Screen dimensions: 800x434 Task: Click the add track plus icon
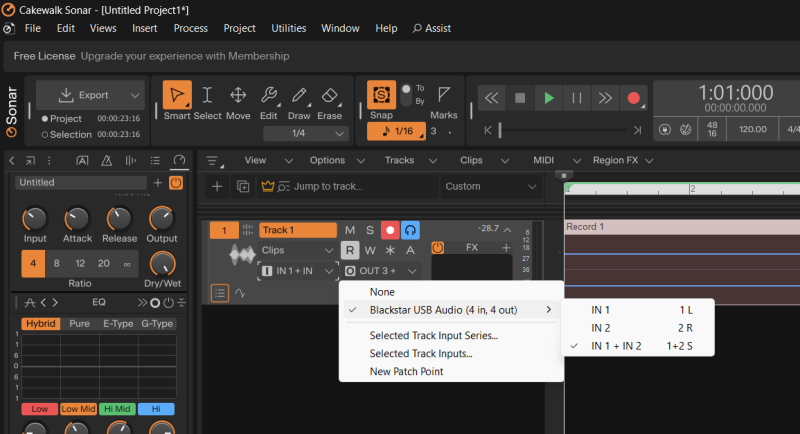click(217, 186)
